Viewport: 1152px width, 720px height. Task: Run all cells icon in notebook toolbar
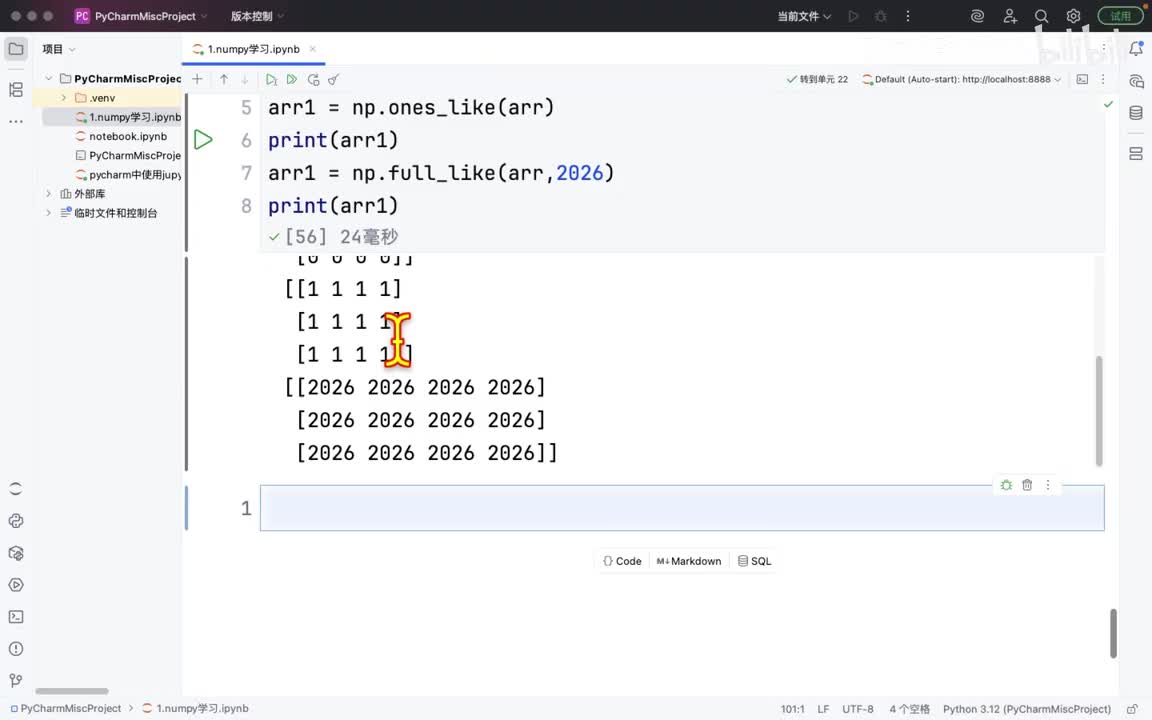tap(292, 79)
